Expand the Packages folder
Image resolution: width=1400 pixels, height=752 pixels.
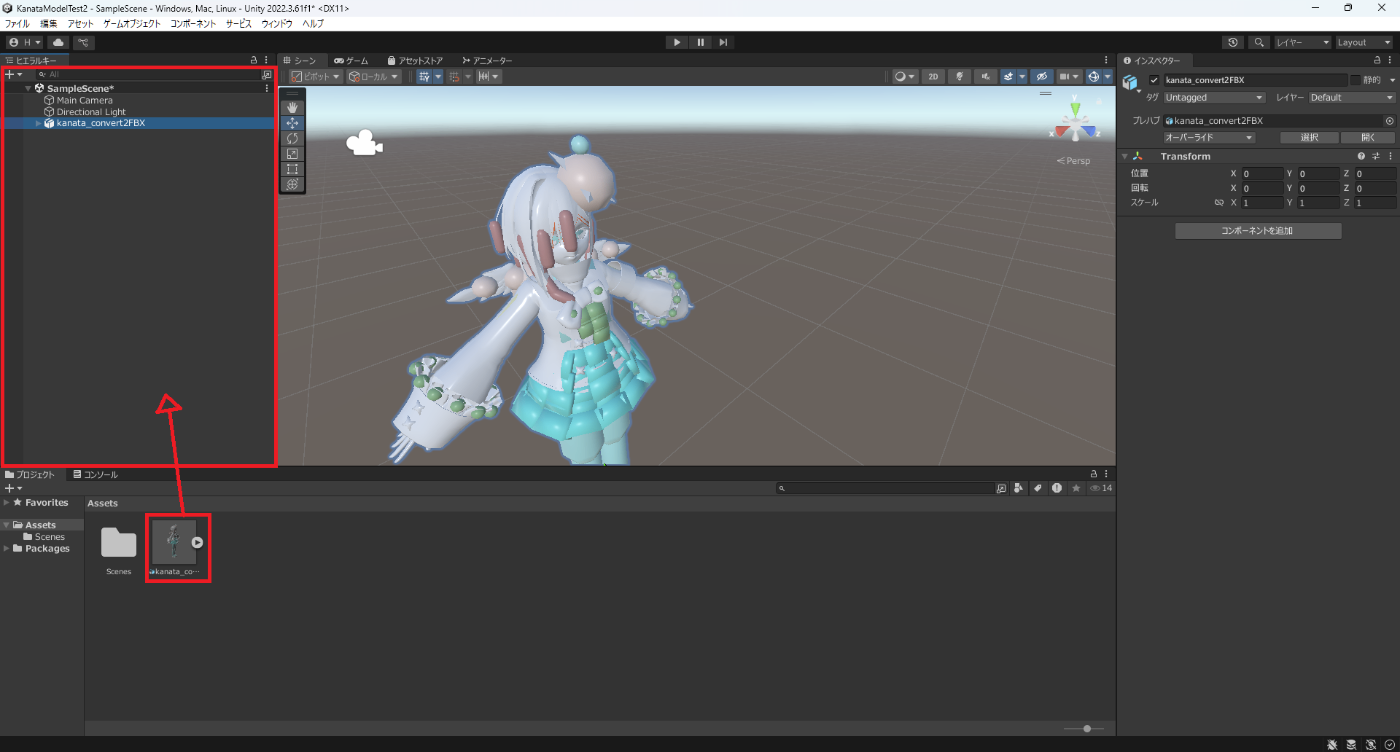[x=7, y=548]
